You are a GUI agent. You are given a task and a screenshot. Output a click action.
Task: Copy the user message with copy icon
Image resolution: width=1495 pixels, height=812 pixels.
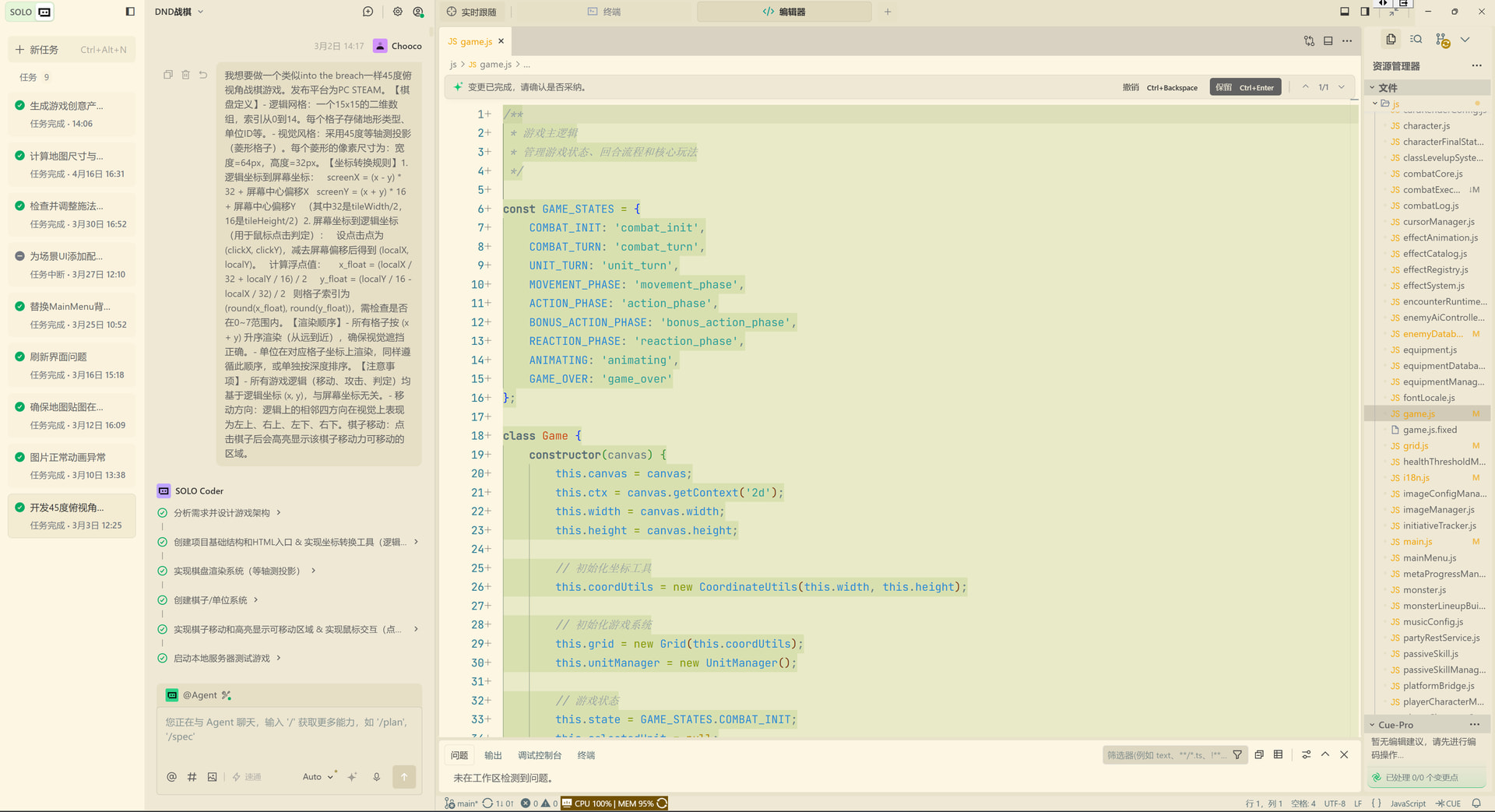point(168,75)
